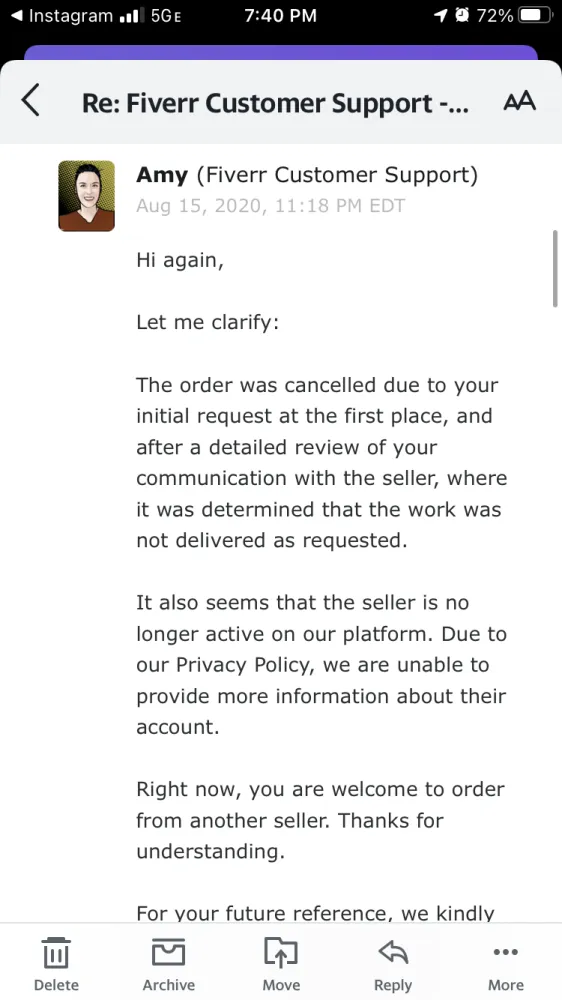Tap the cellular signal bars indicator
562x1000 pixels.
(x=133, y=16)
